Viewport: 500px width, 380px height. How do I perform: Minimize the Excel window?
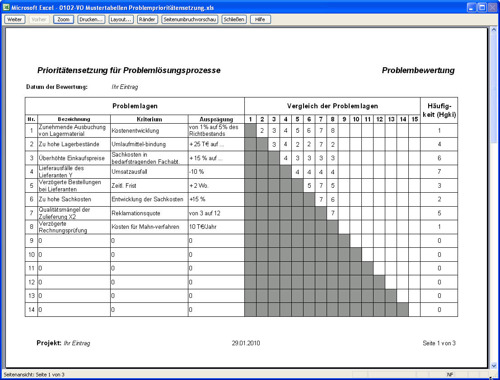coord(471,7)
